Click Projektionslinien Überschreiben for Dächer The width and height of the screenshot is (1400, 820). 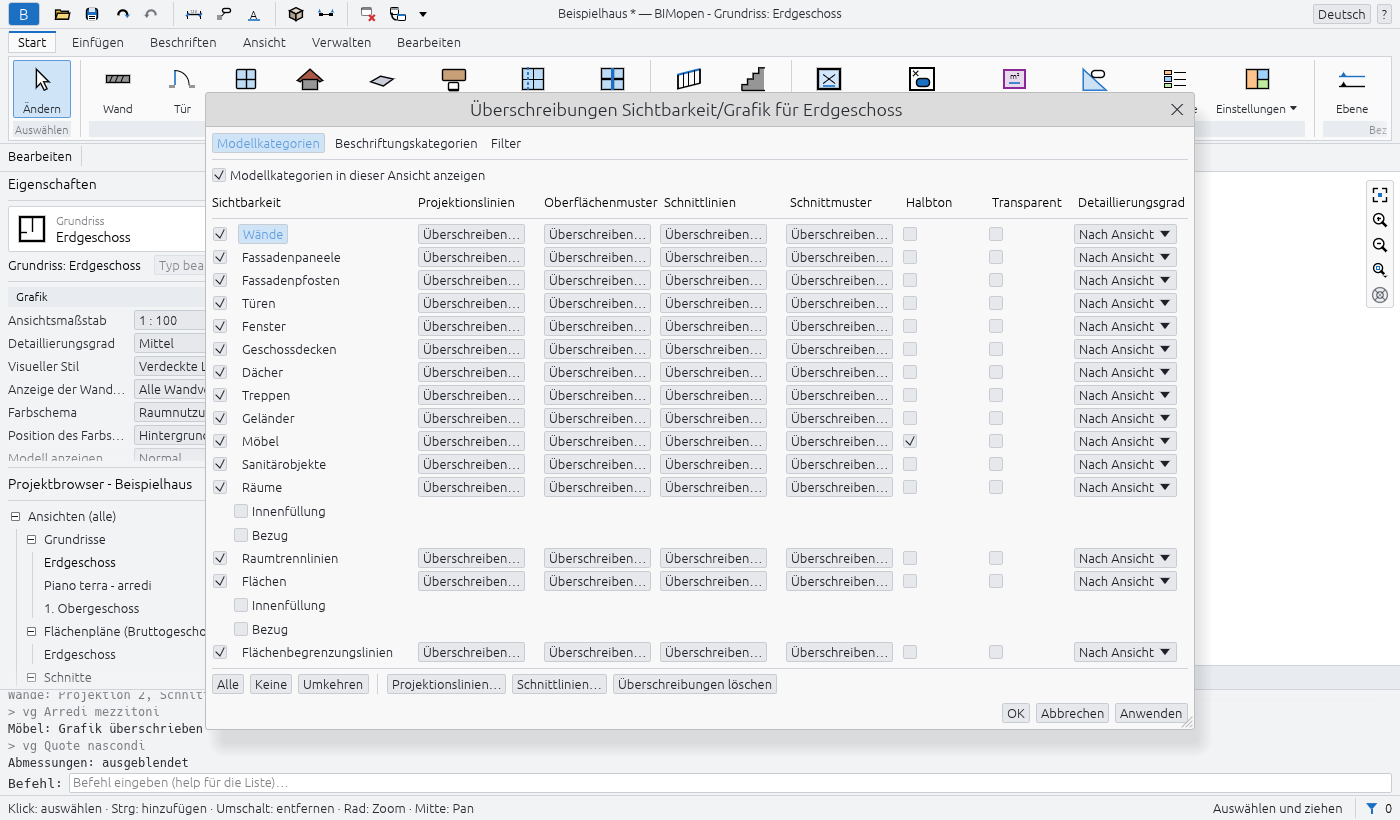pyautogui.click(x=471, y=372)
